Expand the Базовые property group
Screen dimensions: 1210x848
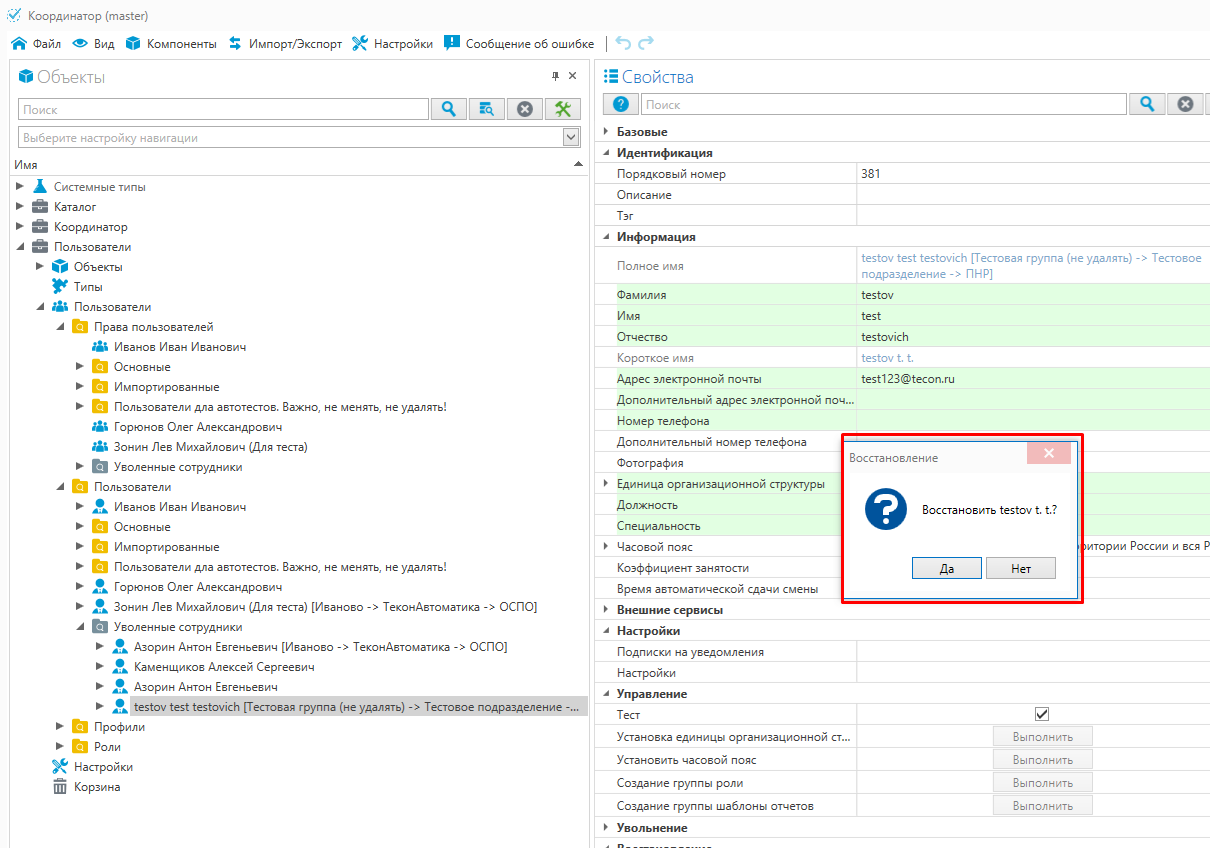tap(605, 132)
